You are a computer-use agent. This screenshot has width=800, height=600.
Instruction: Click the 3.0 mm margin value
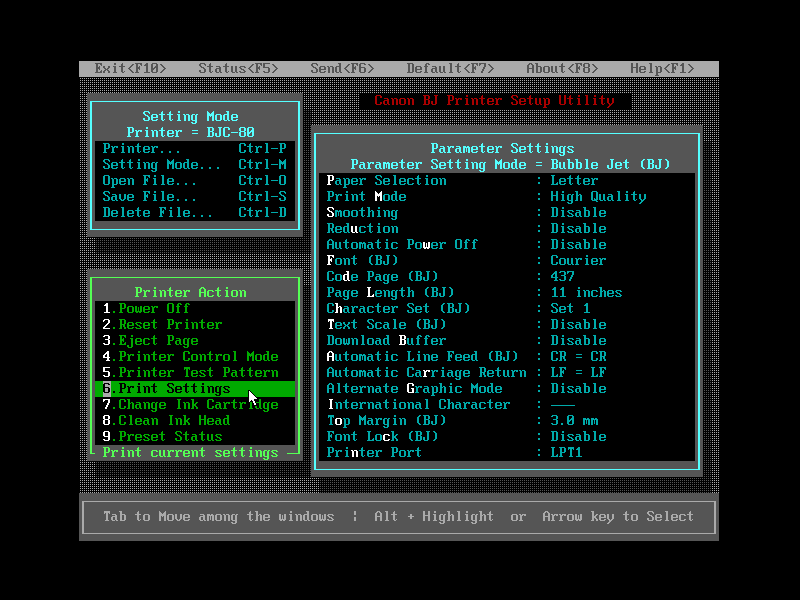click(574, 420)
